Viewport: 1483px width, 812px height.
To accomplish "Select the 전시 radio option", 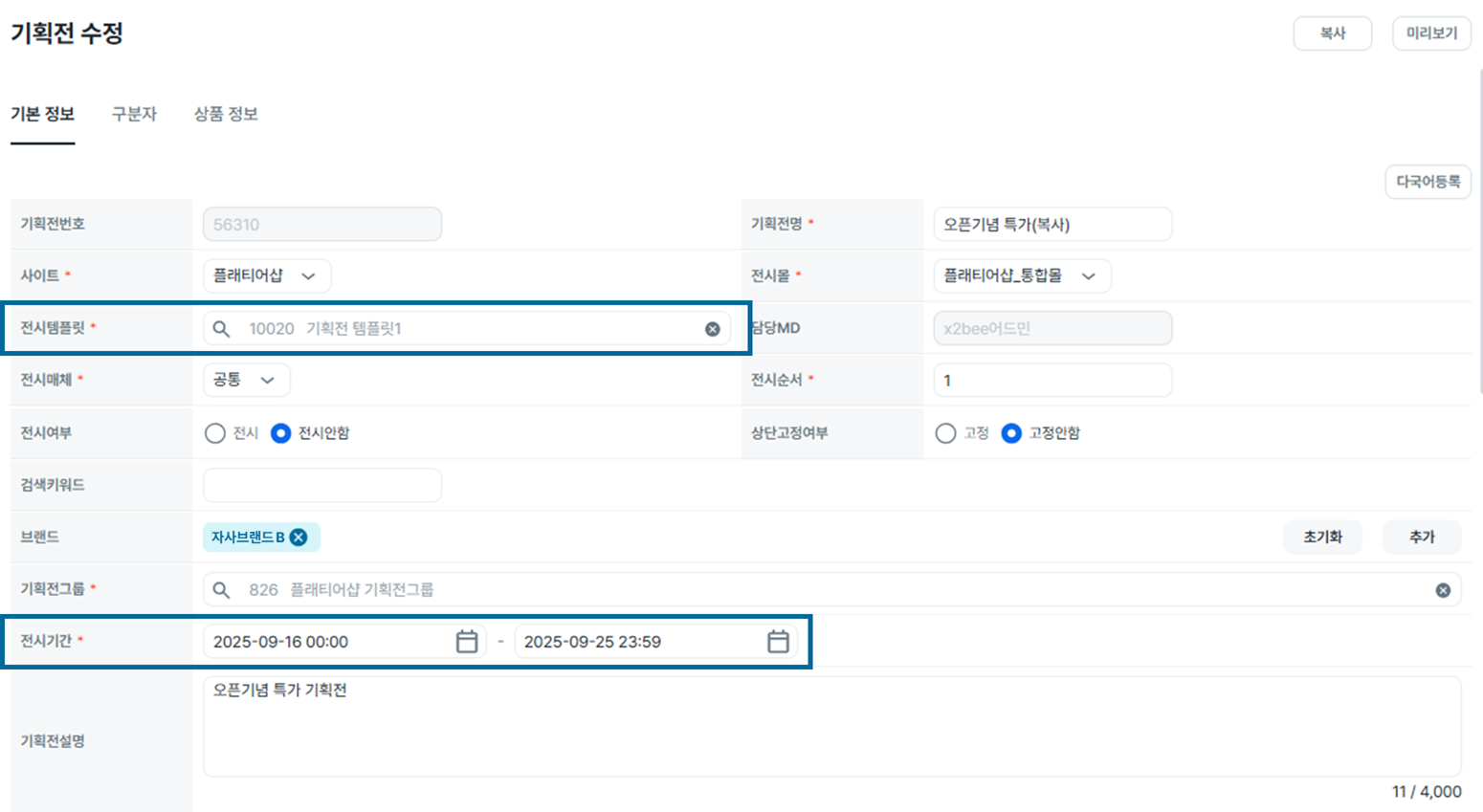I will tap(215, 433).
